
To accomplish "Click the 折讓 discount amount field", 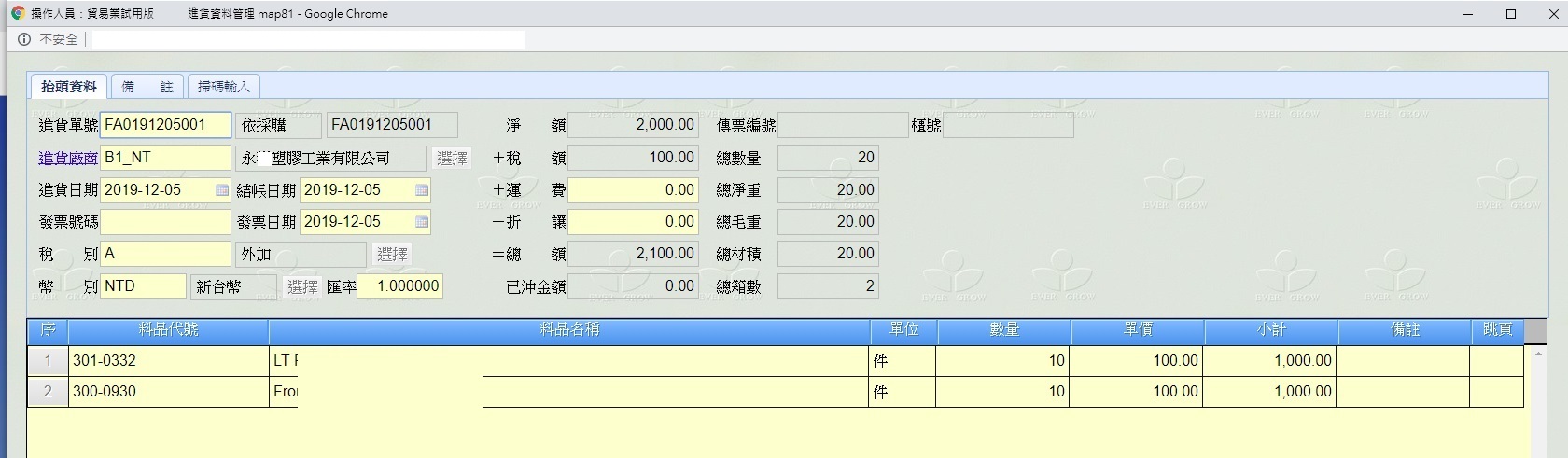I will tap(633, 222).
